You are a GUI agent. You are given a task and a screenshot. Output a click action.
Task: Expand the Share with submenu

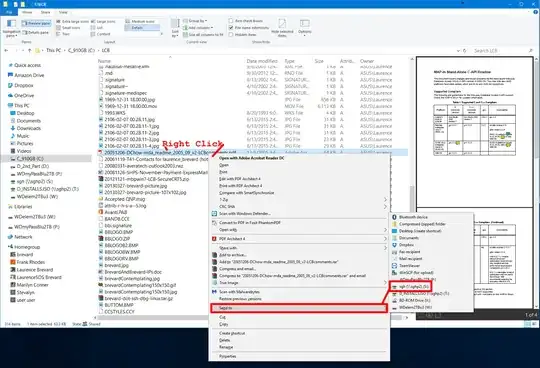299,248
